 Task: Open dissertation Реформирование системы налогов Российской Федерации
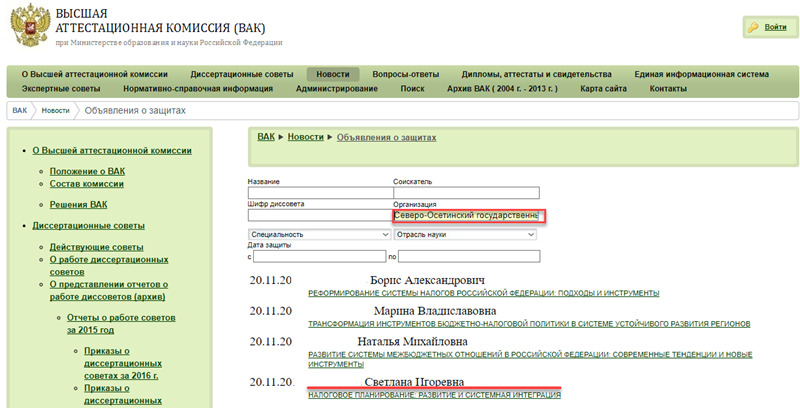pos(484,293)
